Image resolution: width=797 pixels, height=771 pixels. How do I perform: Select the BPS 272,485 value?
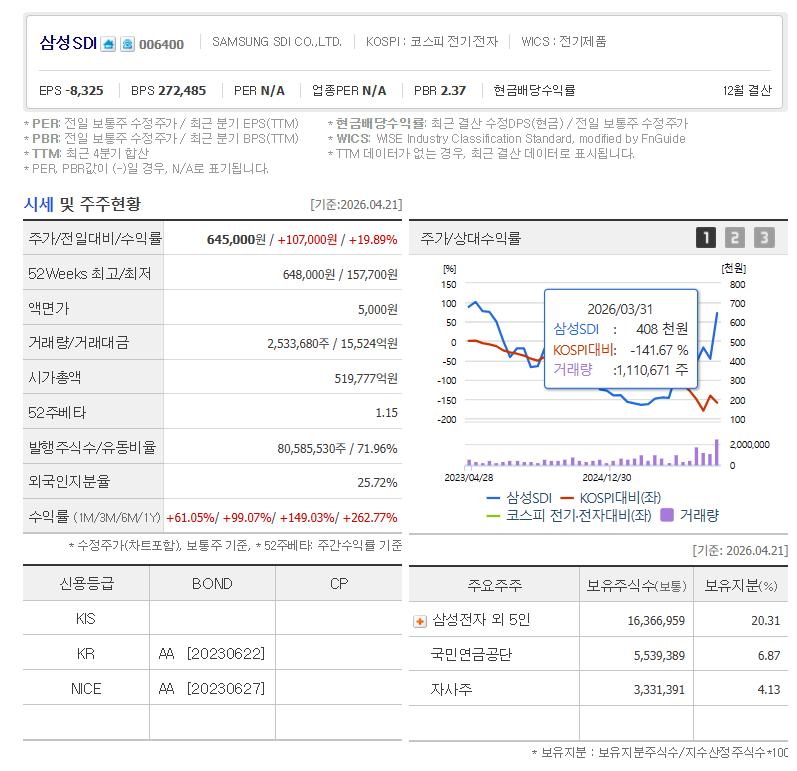168,90
